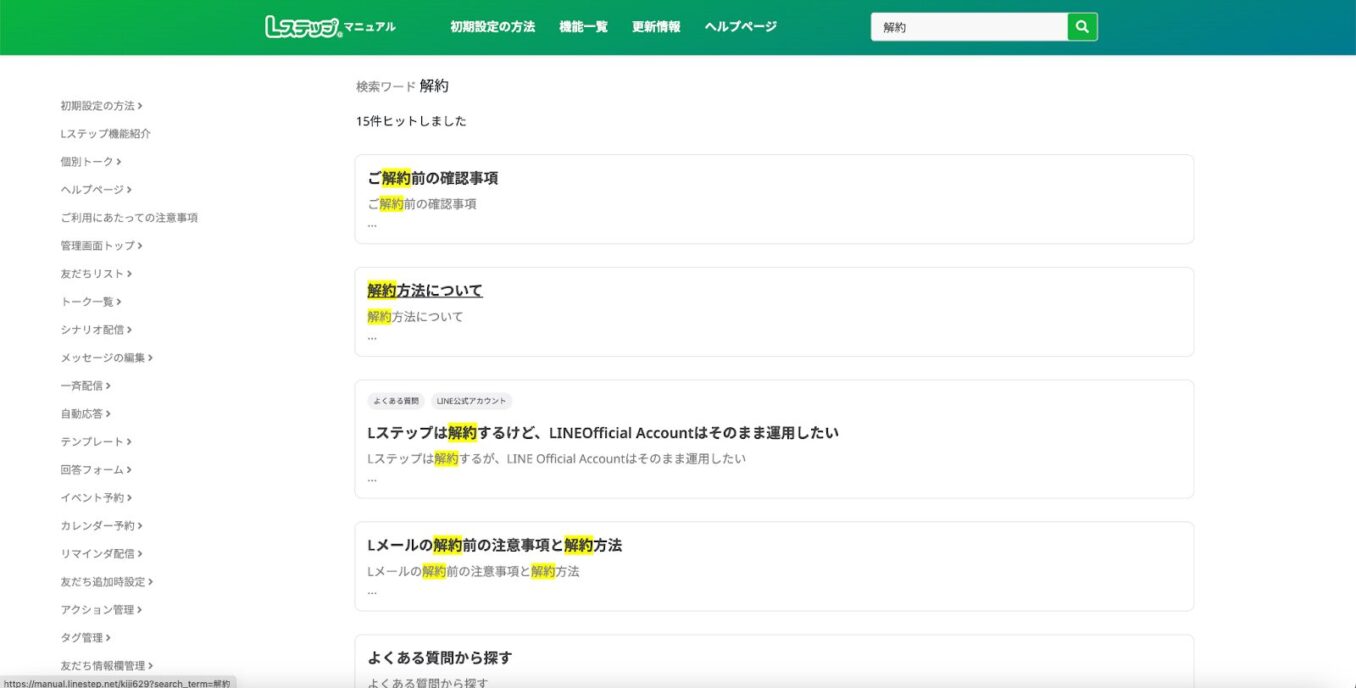Click the green search magnifier icon
1356x688 pixels.
click(x=1081, y=26)
